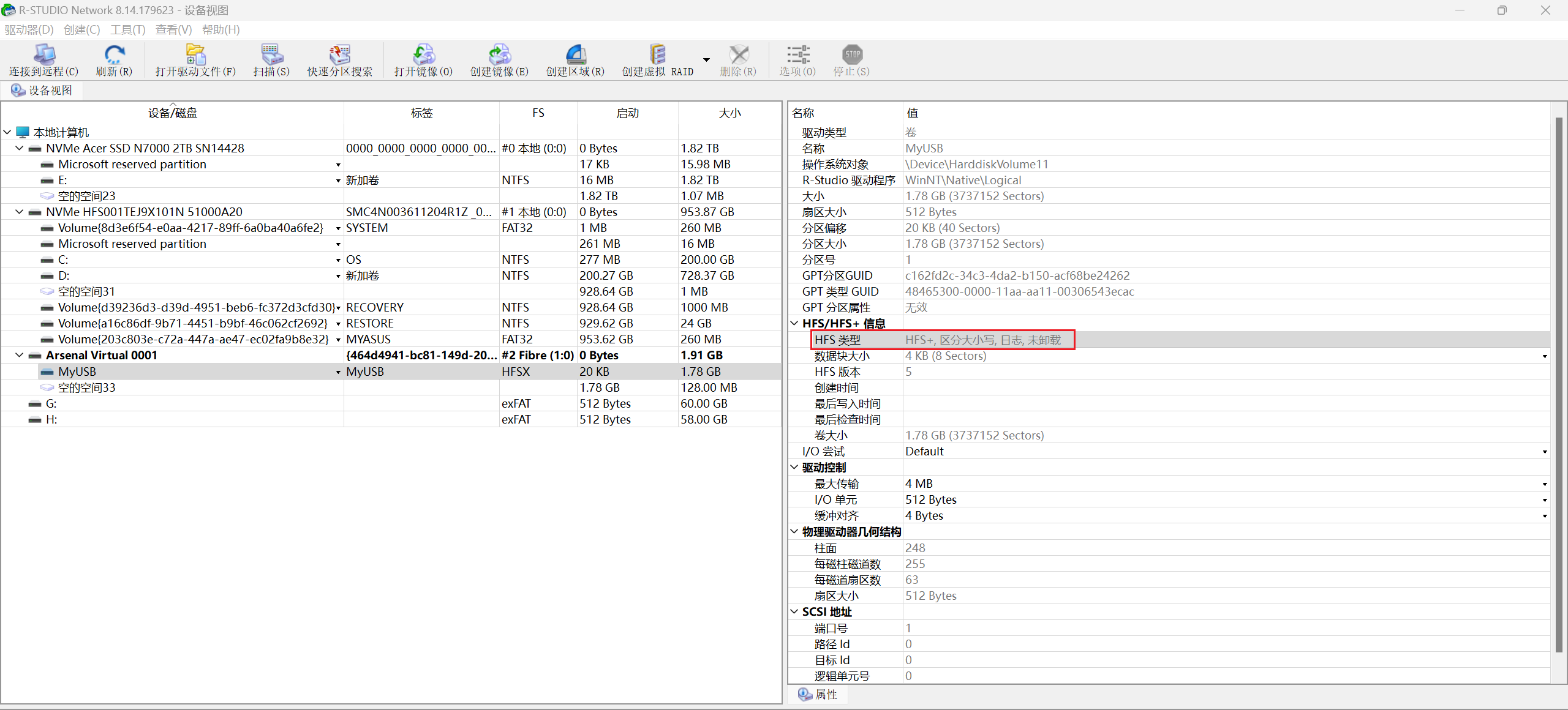Select the H: exFAT drive row
1568x710 pixels.
pos(391,419)
